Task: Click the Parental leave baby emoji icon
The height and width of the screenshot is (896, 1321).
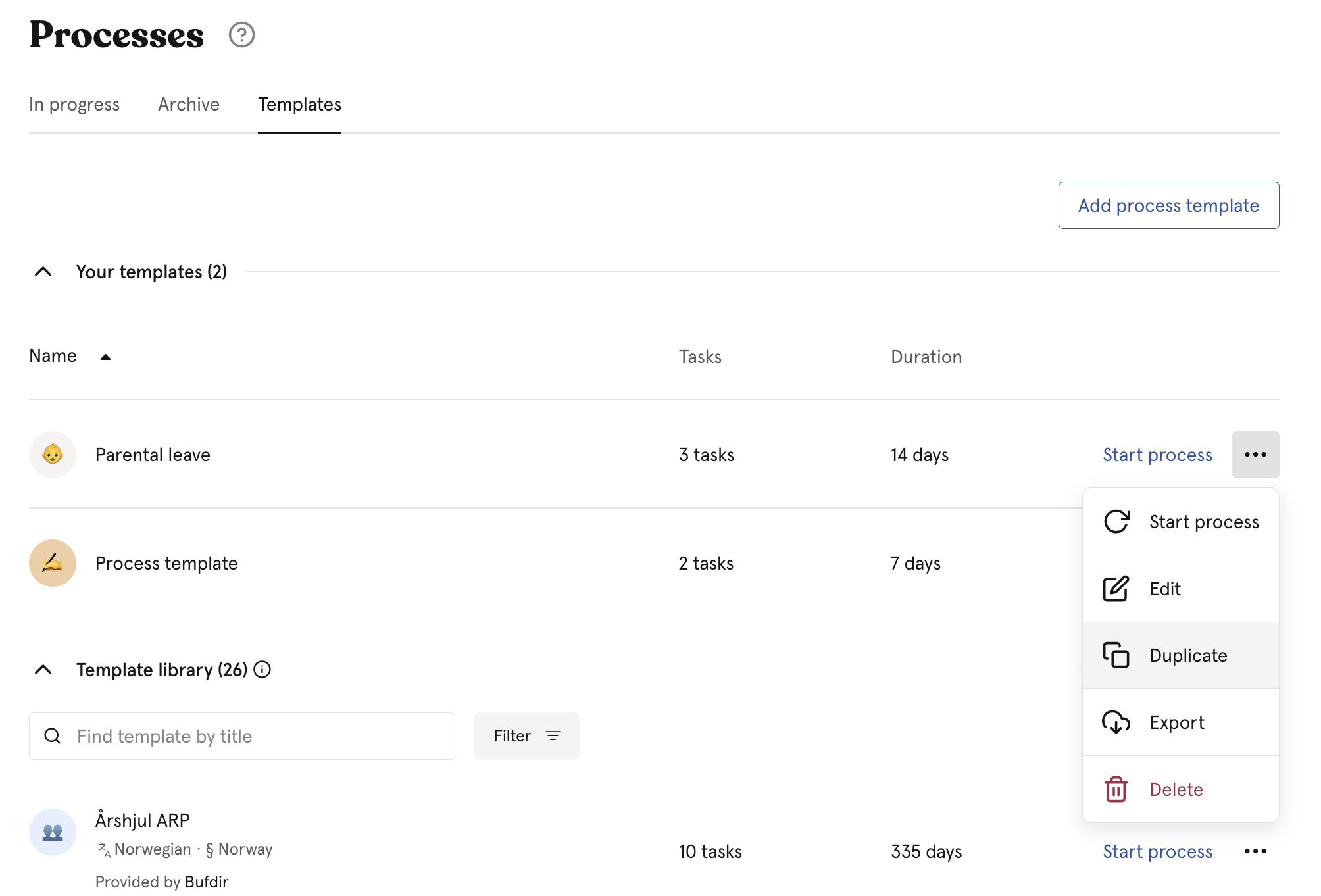Action: point(53,455)
